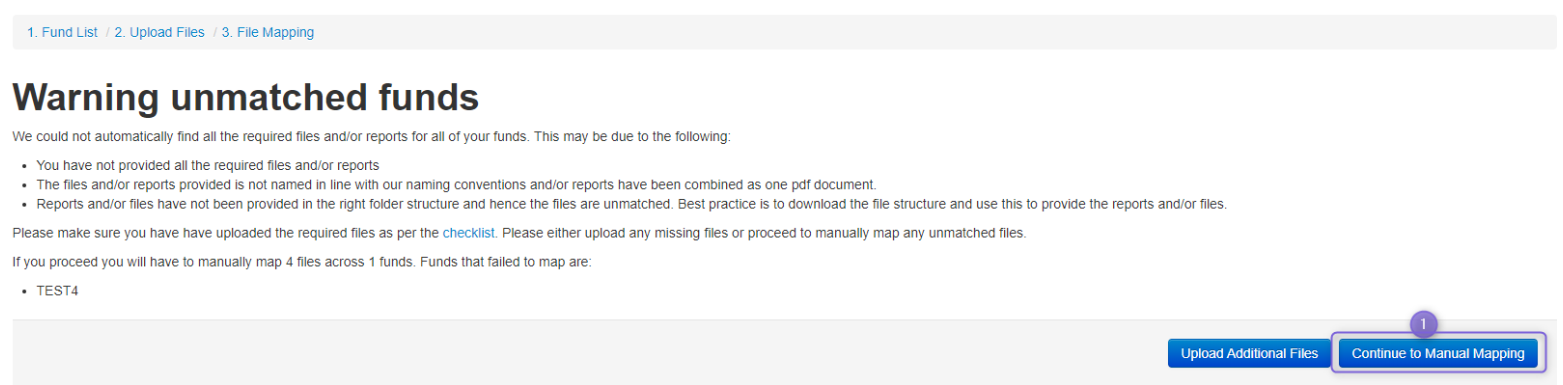Viewport: 1563px width, 385px height.
Task: Click the Warning unmatched funds heading
Action: tap(246, 98)
